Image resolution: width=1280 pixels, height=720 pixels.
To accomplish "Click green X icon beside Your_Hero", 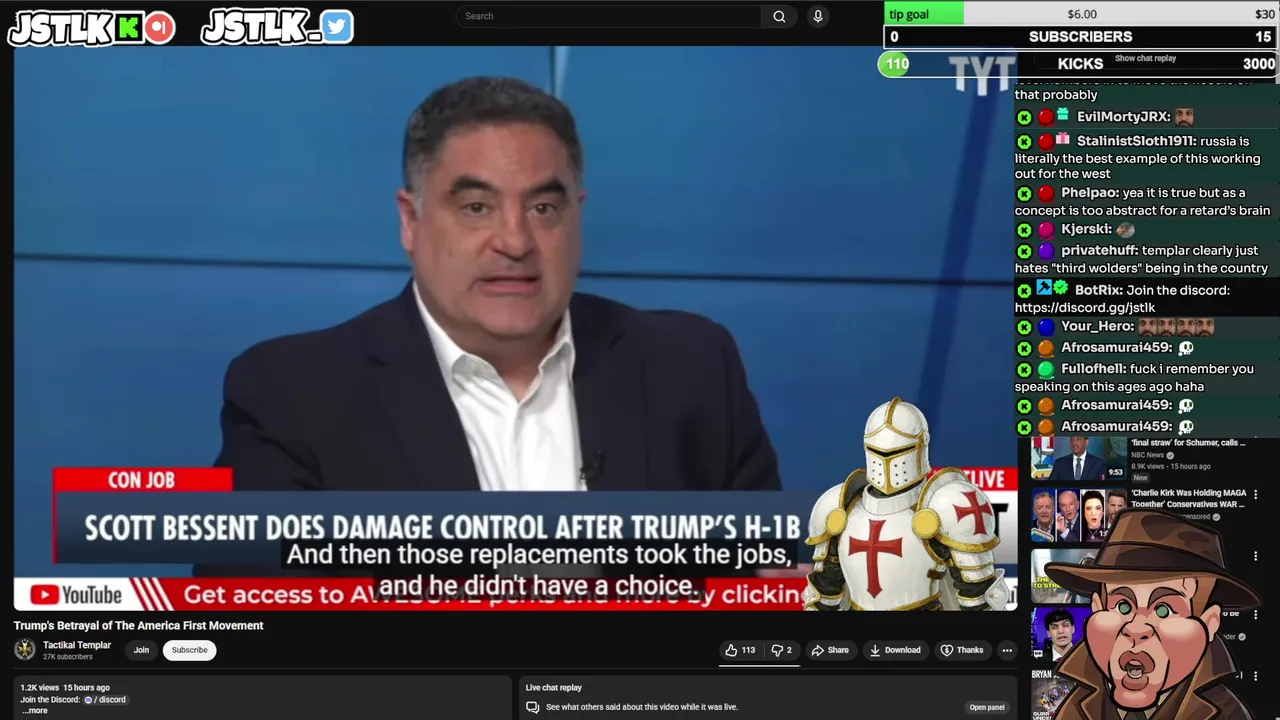I will (x=1024, y=326).
